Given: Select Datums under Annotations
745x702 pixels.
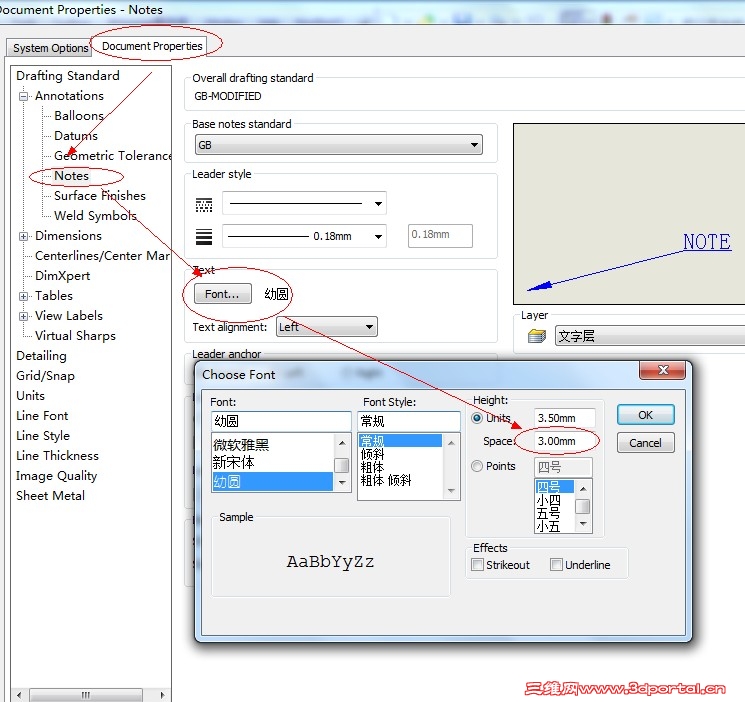Looking at the screenshot, I should tap(76, 136).
